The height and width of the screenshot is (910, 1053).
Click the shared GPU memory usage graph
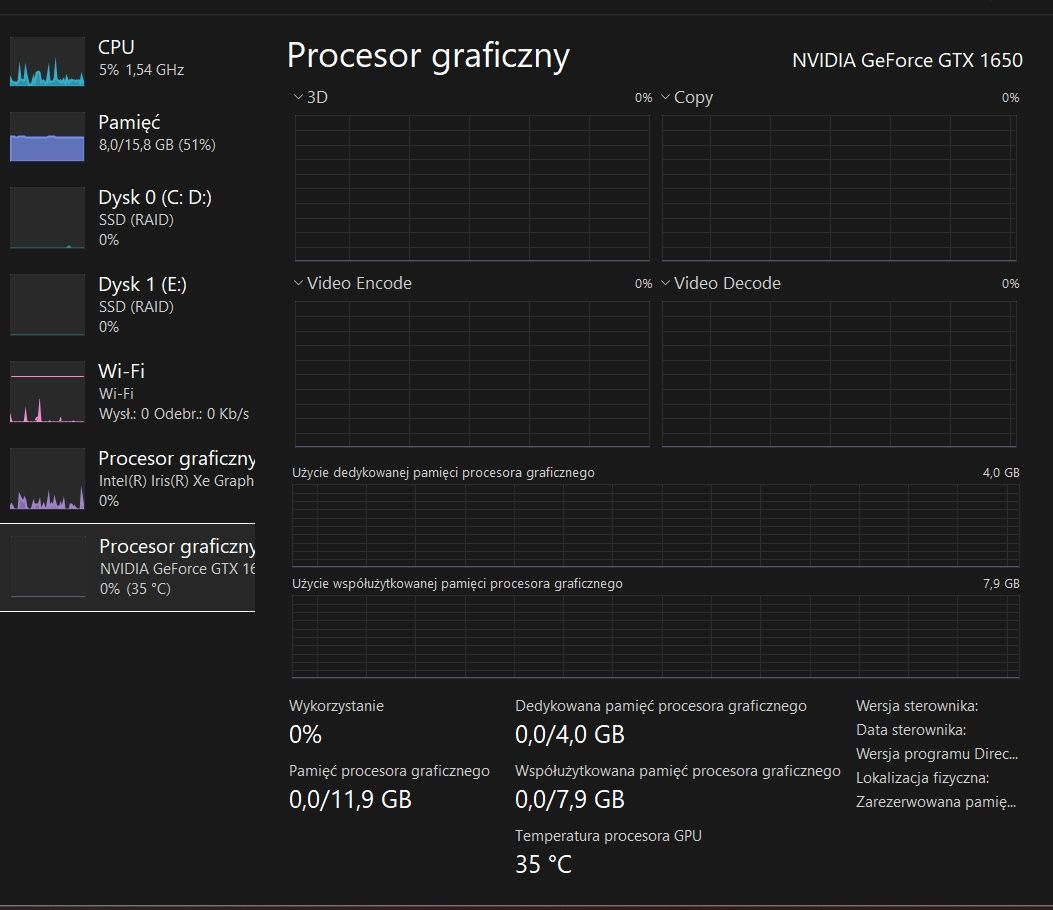pos(655,636)
